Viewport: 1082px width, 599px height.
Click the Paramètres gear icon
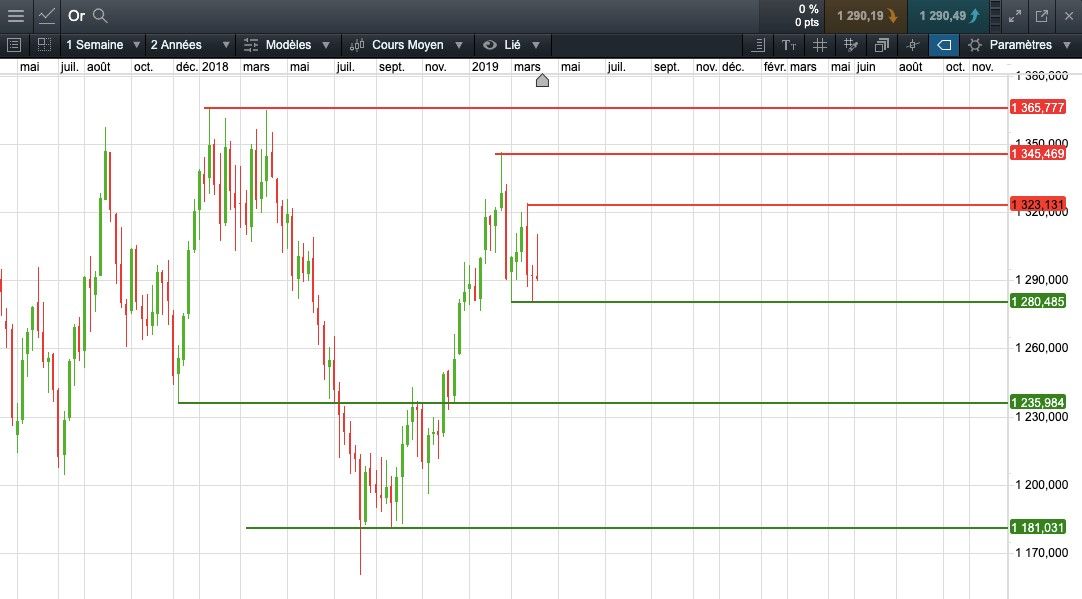pos(975,45)
